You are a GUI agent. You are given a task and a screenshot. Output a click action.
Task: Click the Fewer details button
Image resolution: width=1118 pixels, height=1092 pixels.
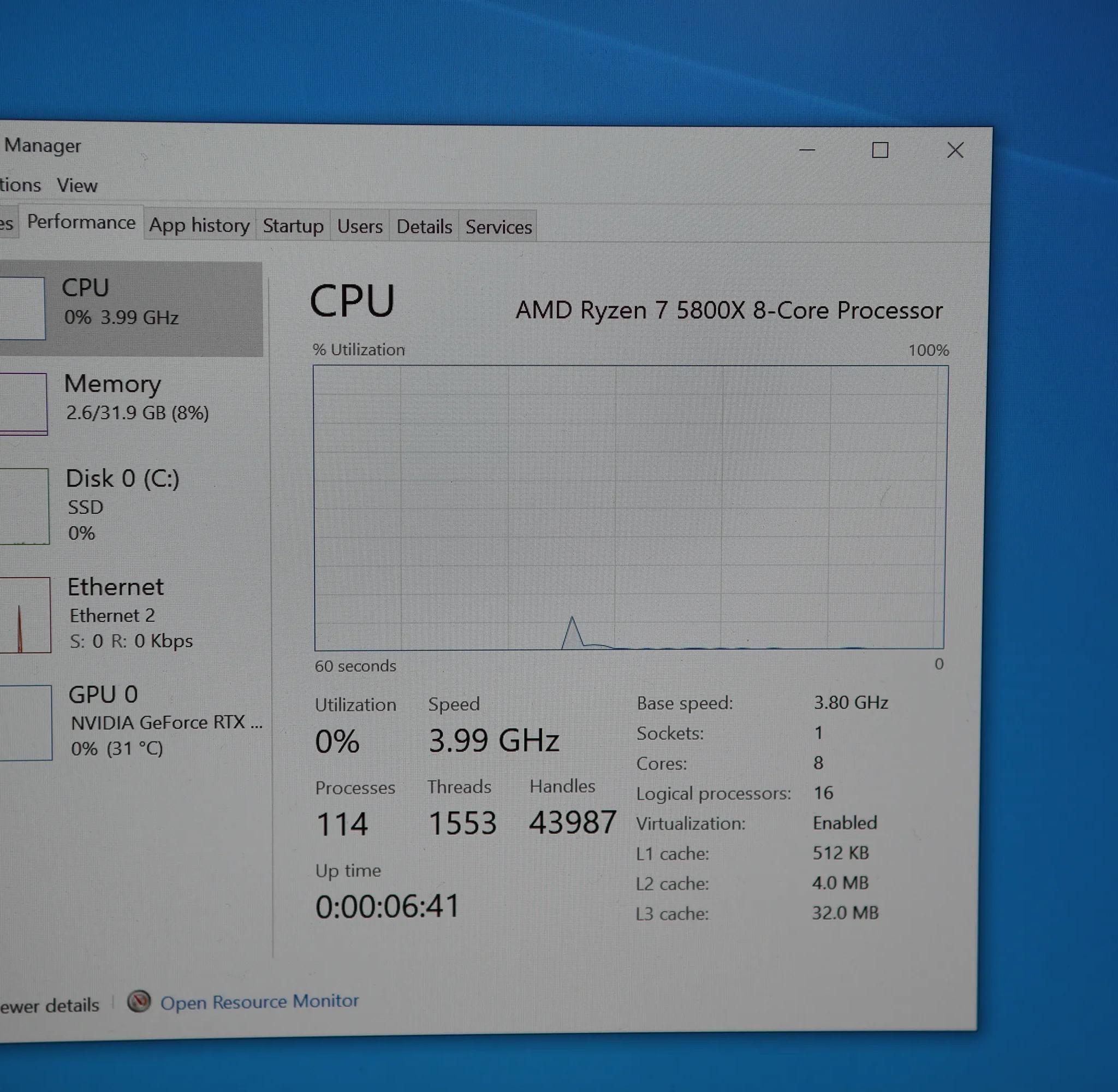tap(49, 1005)
